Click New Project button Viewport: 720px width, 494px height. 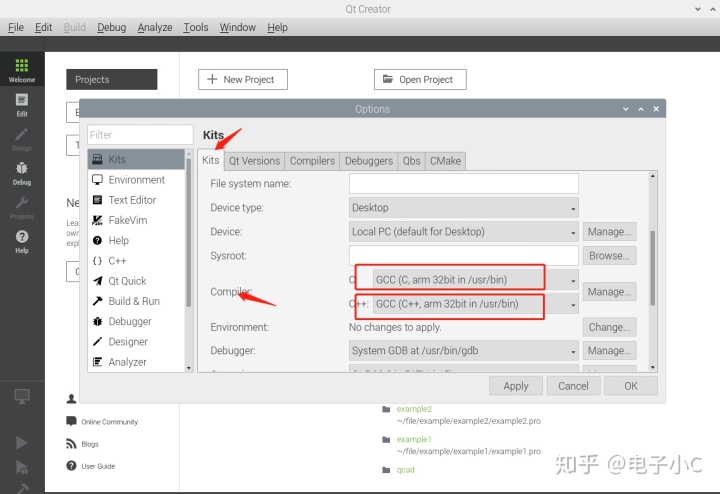(242, 79)
